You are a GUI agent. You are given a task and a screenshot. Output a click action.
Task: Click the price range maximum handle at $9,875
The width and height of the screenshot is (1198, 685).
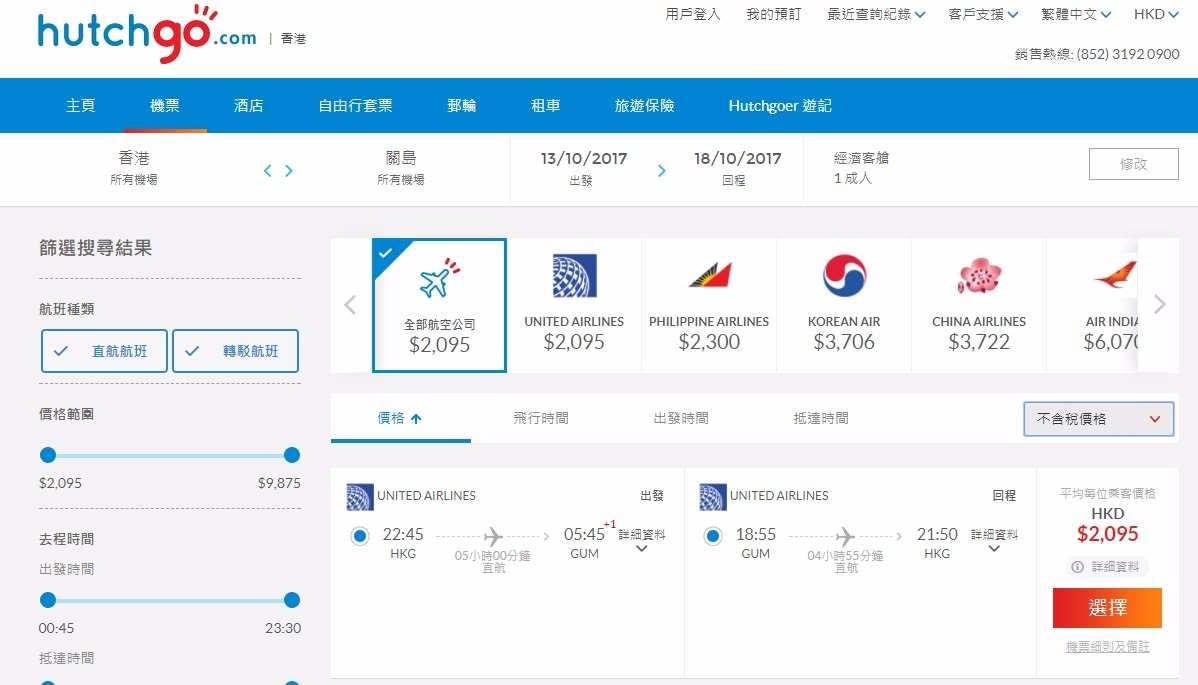point(292,455)
